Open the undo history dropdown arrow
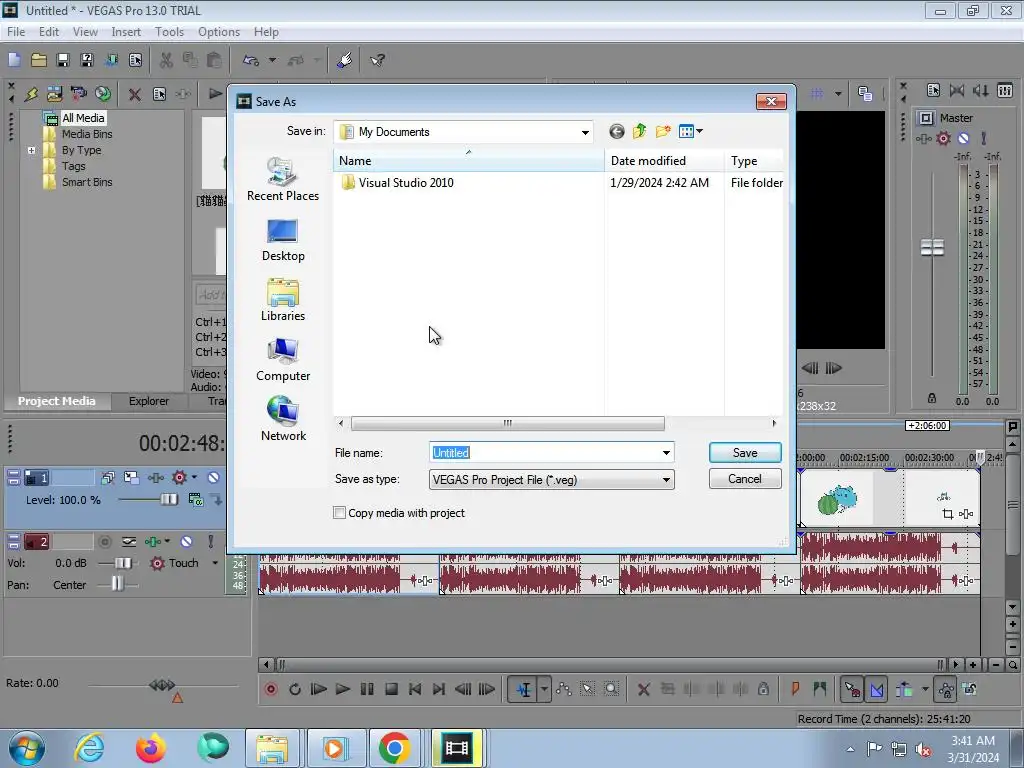This screenshot has width=1024, height=768. click(x=272, y=61)
